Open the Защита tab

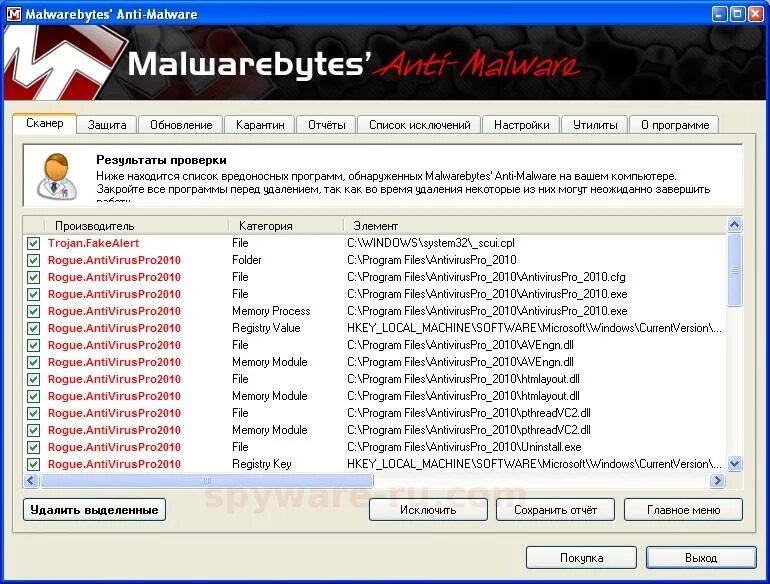tap(107, 125)
